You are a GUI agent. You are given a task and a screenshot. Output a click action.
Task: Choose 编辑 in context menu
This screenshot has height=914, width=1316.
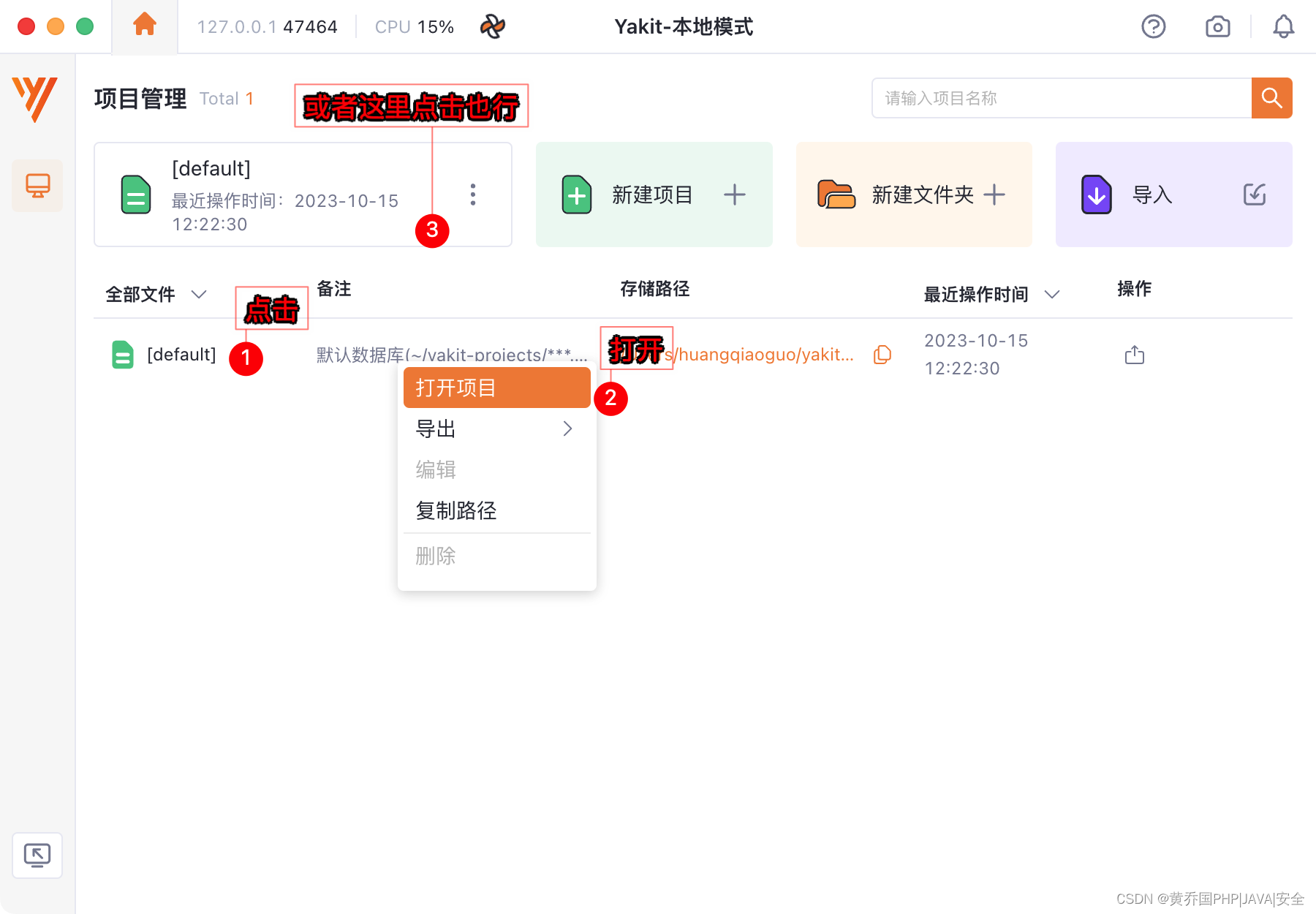point(497,469)
